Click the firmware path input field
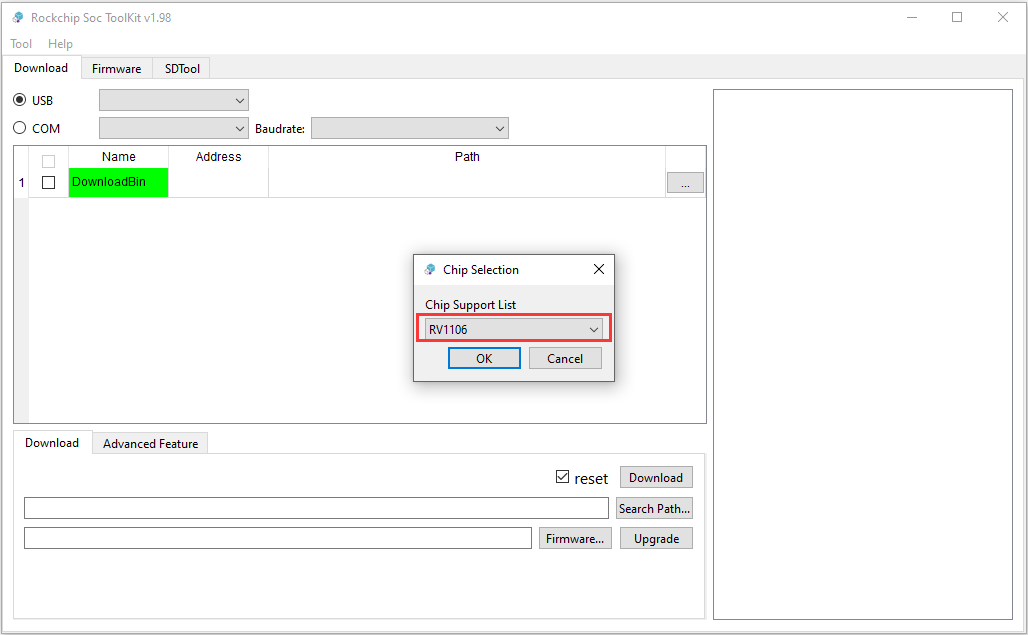Image resolution: width=1028 pixels, height=635 pixels. [277, 538]
